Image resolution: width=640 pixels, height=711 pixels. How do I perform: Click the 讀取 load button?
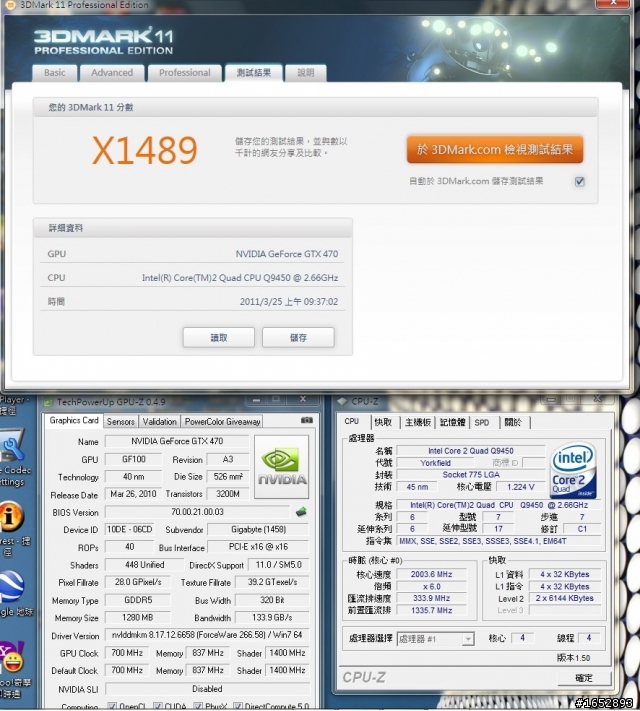point(219,337)
